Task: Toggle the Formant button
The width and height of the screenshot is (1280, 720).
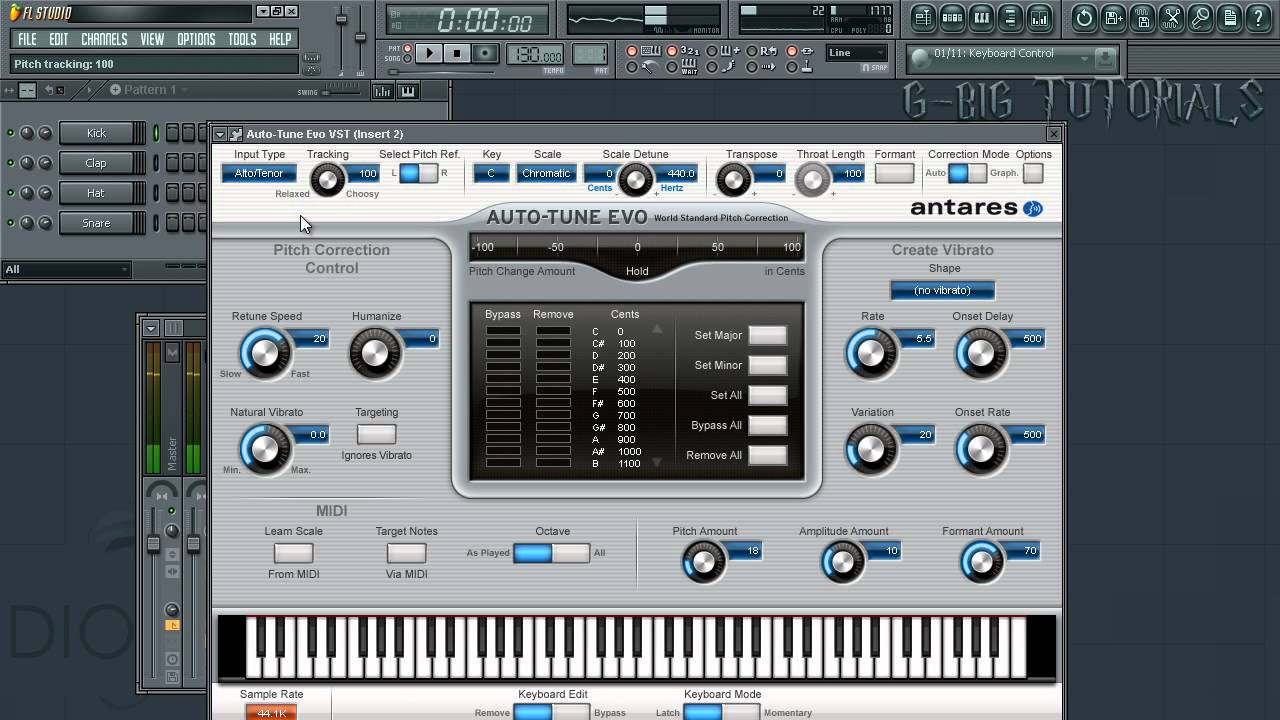Action: (x=894, y=173)
